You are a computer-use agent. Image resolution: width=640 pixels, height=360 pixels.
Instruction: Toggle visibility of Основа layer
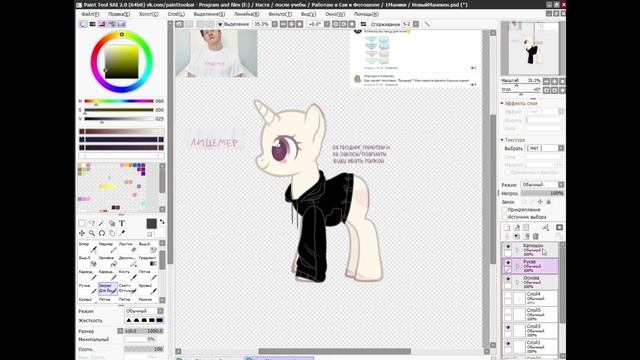click(x=508, y=280)
